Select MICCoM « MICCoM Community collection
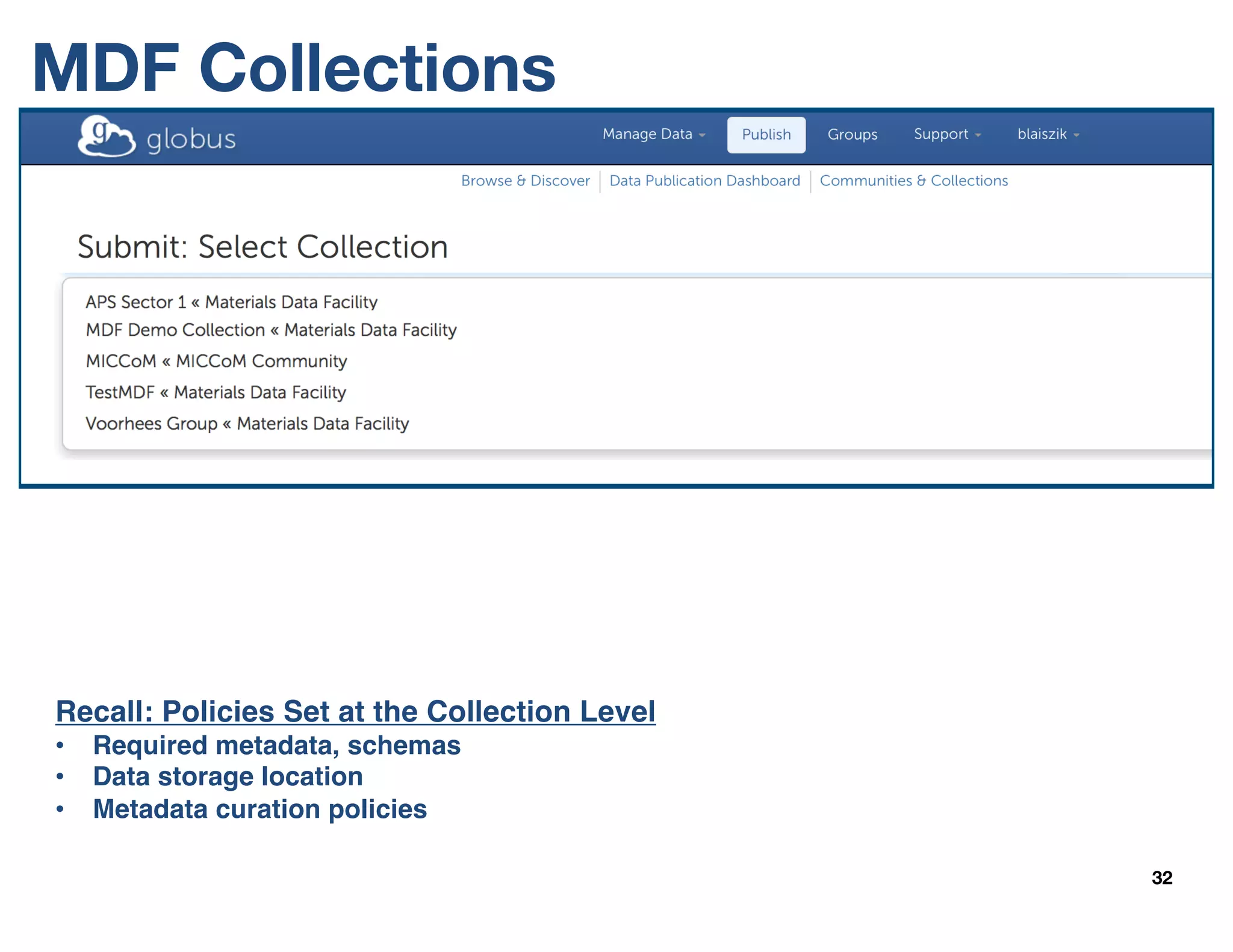This screenshot has width=1233, height=952. pos(216,361)
